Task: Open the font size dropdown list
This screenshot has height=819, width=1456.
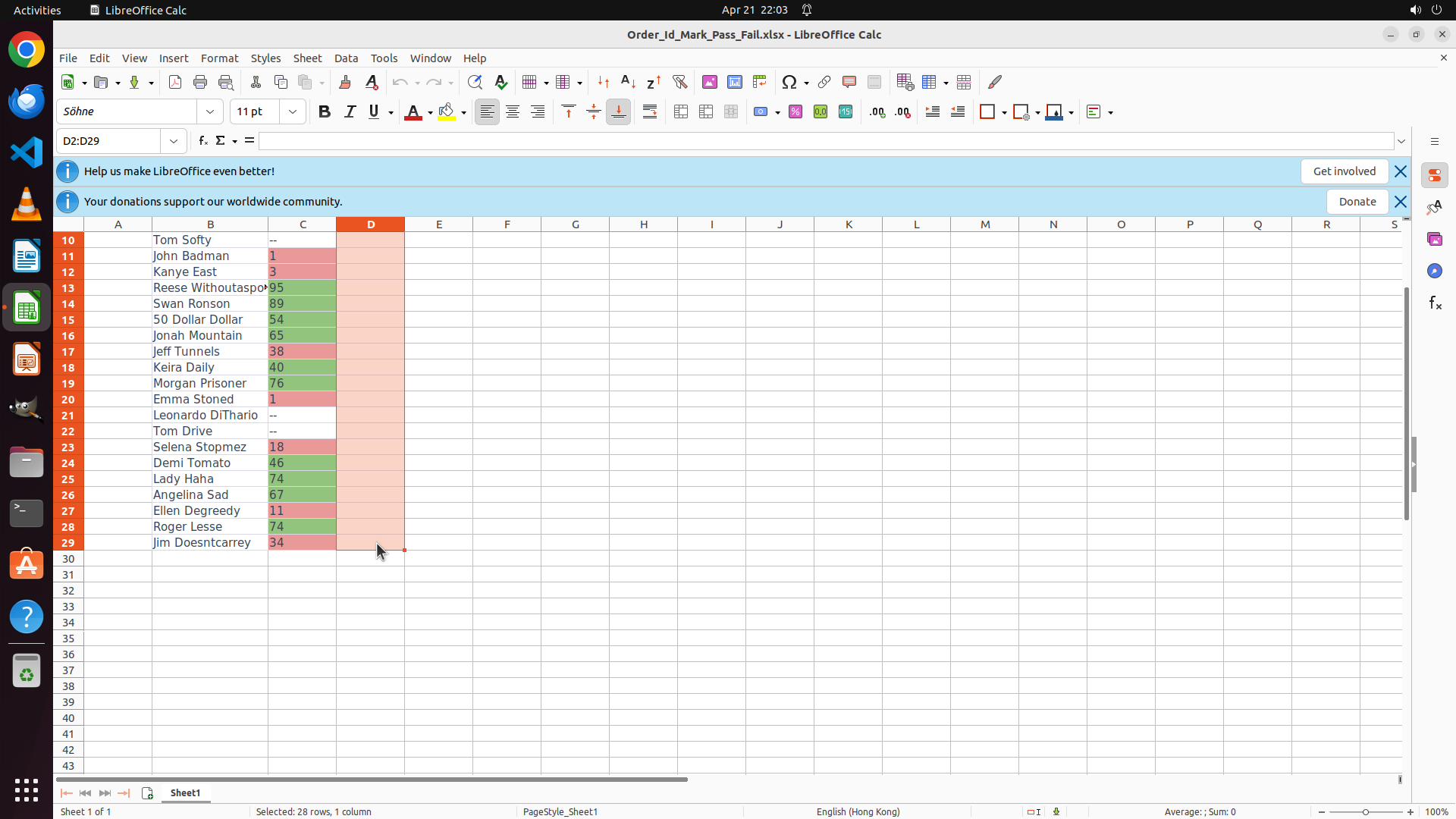Action: pos(293,112)
